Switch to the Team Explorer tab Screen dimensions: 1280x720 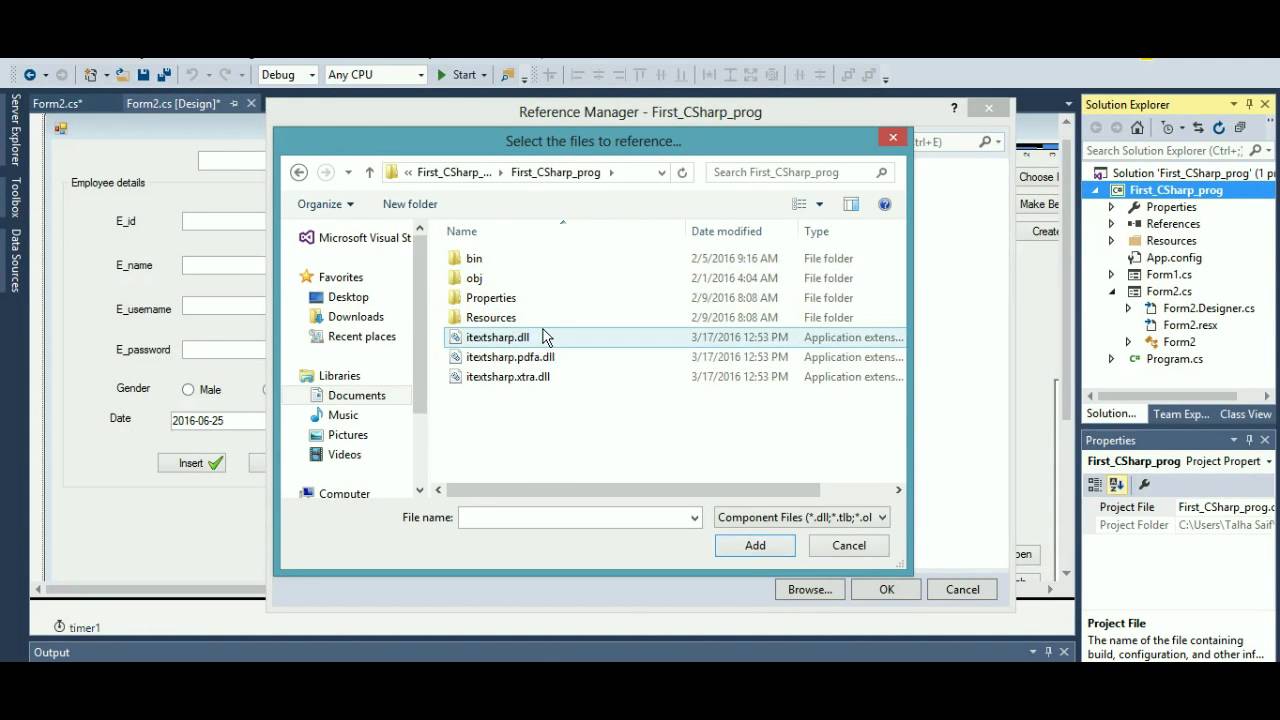point(1180,414)
